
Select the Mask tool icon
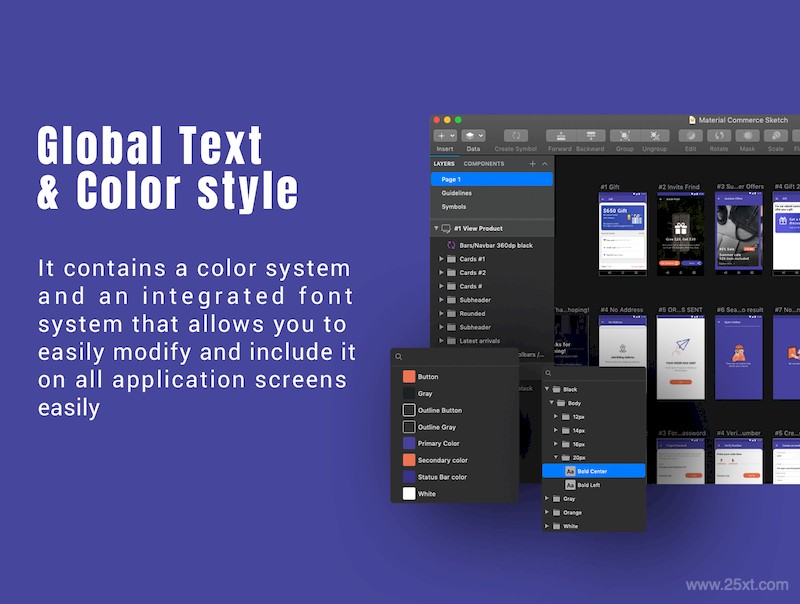click(747, 136)
